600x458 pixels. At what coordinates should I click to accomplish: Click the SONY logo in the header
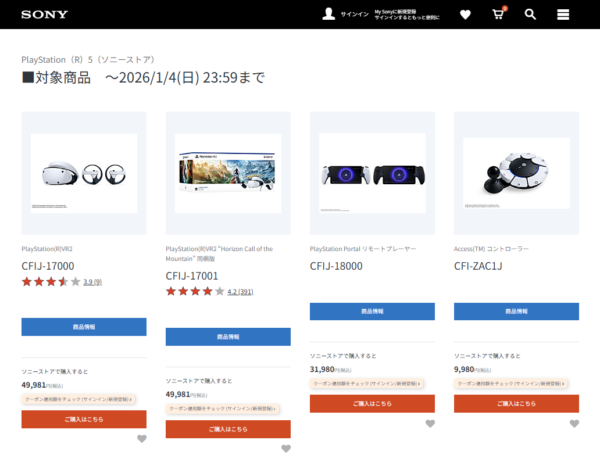[44, 15]
